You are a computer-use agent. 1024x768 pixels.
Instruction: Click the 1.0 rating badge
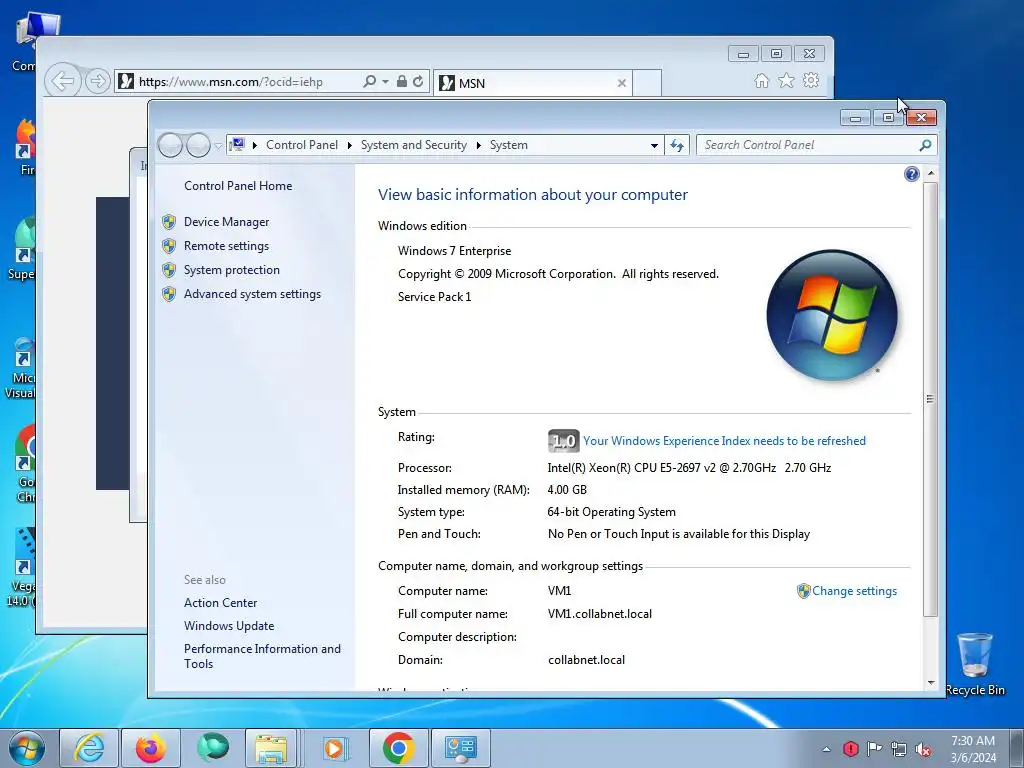pos(563,441)
